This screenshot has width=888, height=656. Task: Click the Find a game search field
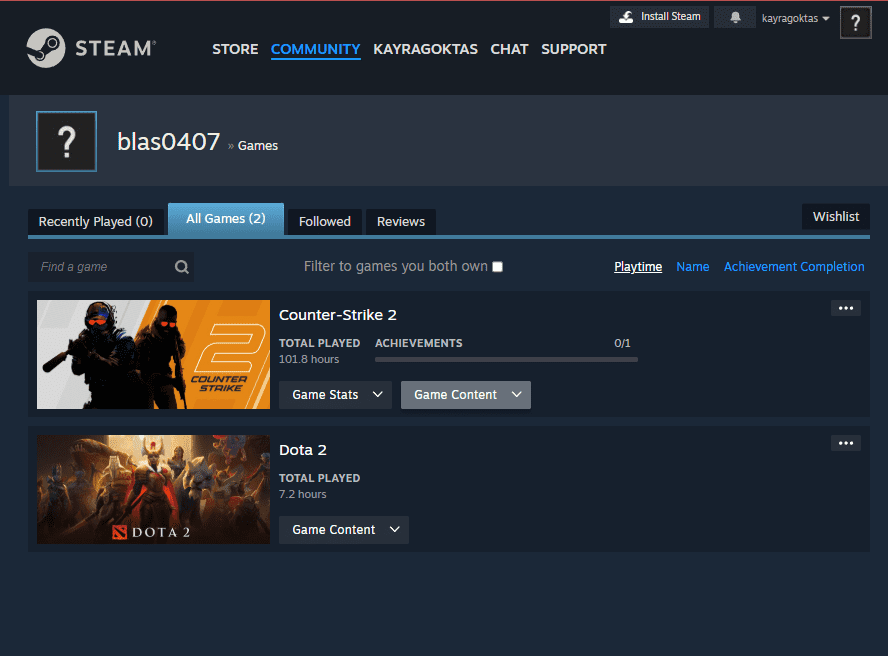[x=100, y=267]
